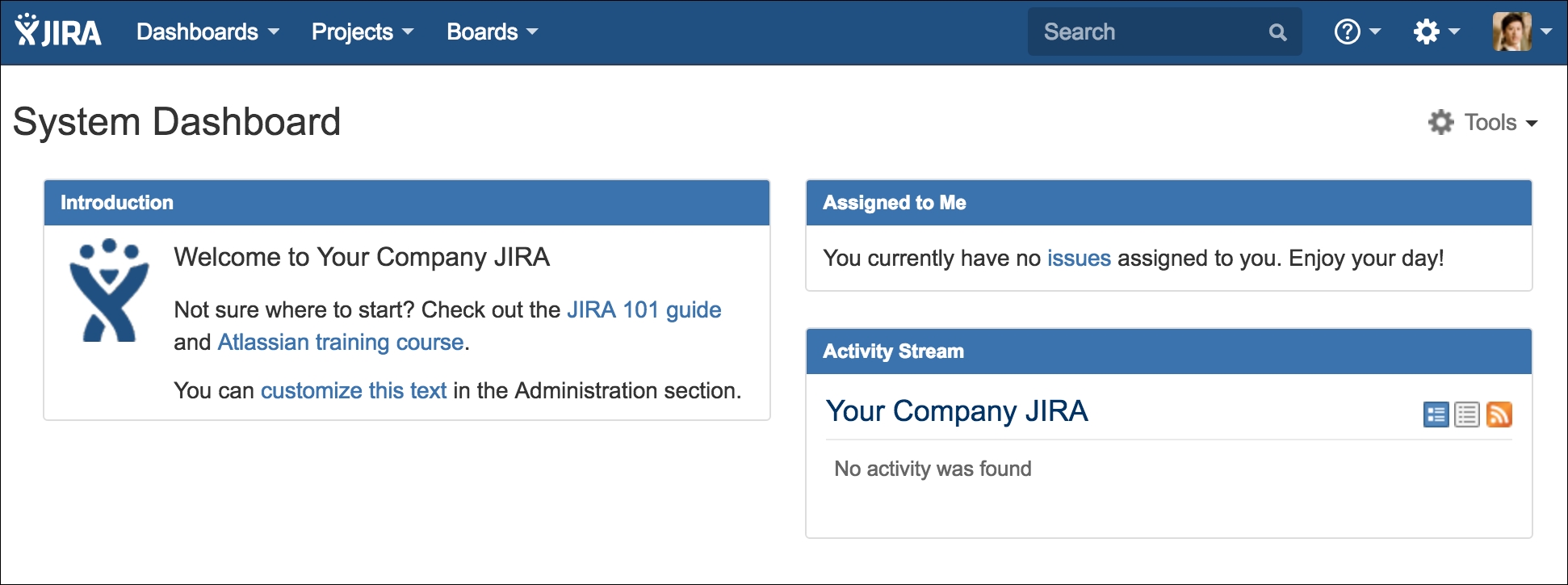Screen dimensions: 1568x585
Task: Click the Introduction gadget header
Action: click(x=407, y=203)
